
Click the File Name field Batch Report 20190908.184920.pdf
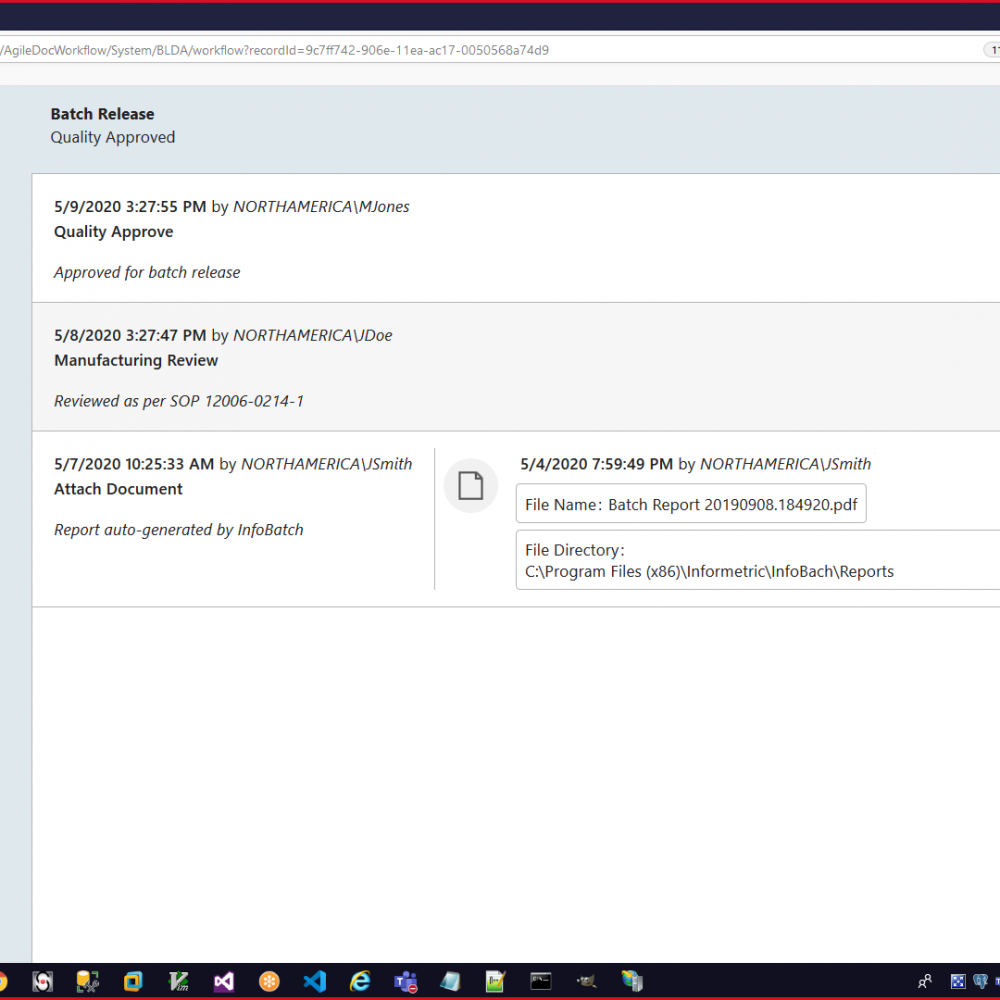click(x=691, y=504)
